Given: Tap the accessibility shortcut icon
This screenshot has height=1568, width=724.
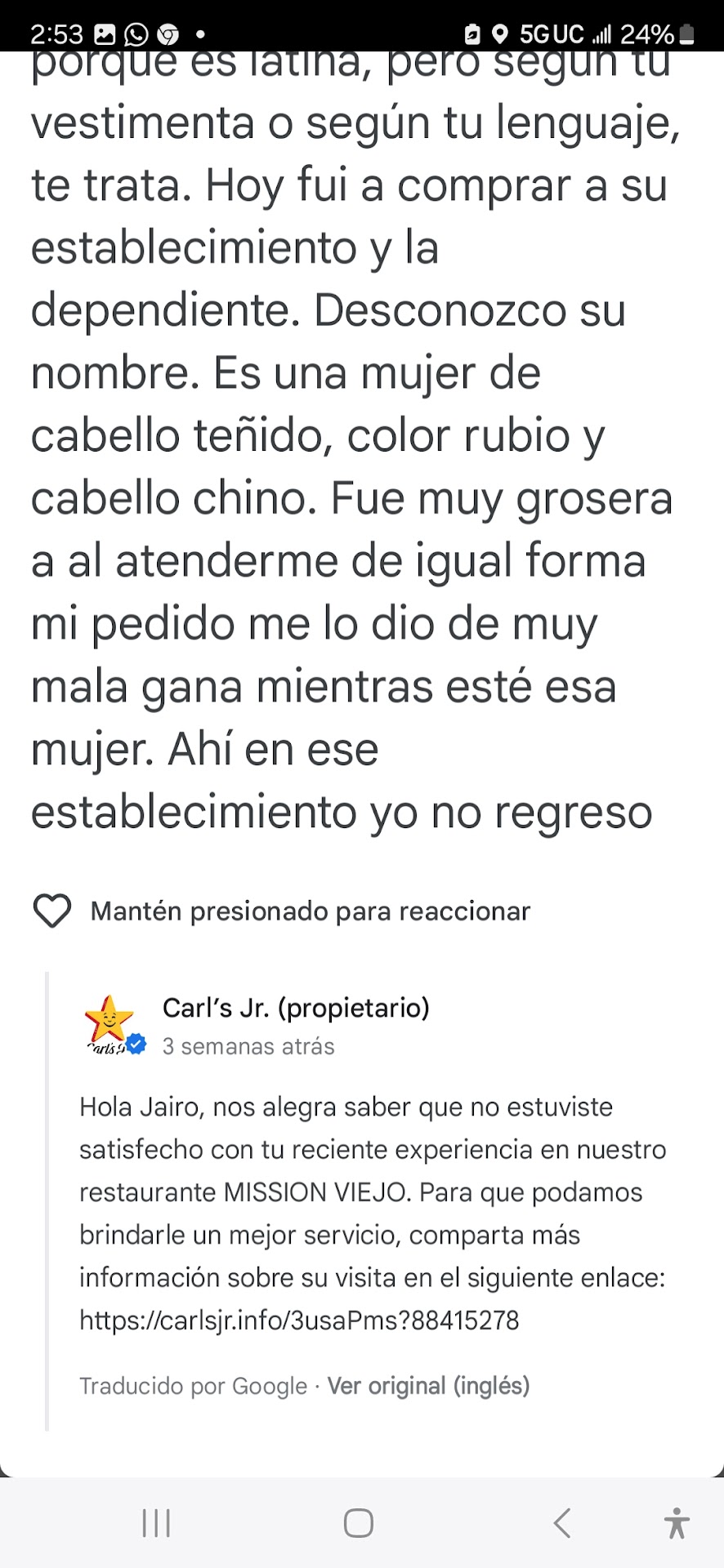Looking at the screenshot, I should tap(677, 1523).
